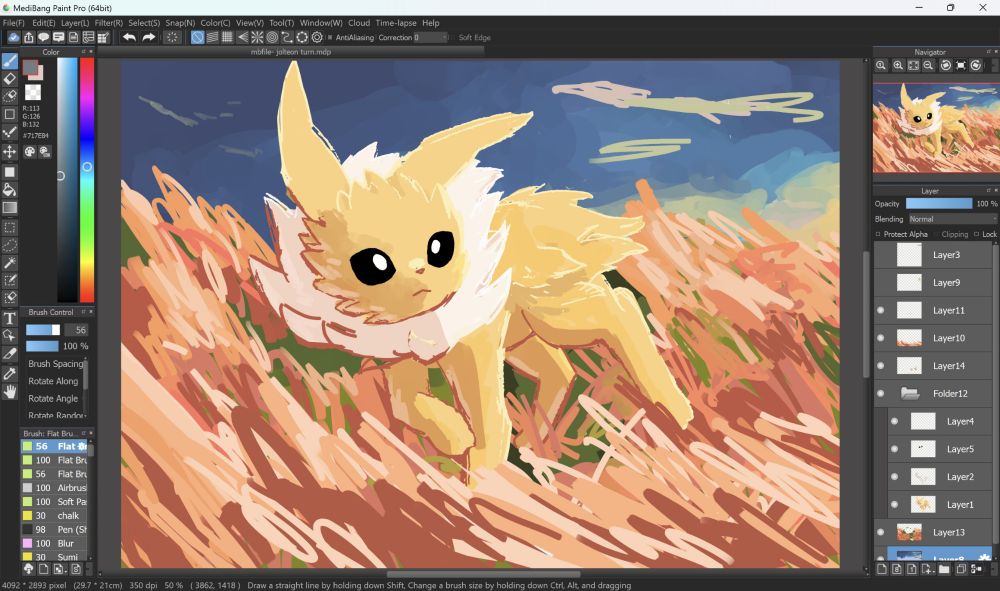Select the Brush tool in left toolbar

pos(10,61)
